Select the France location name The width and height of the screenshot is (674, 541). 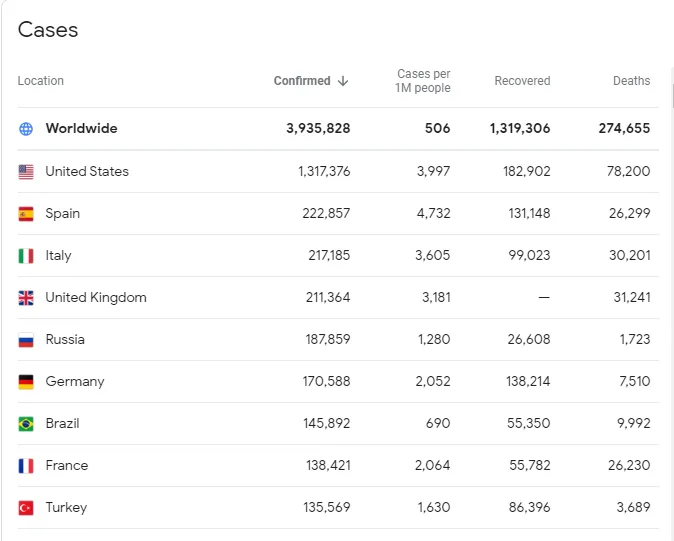pos(67,465)
